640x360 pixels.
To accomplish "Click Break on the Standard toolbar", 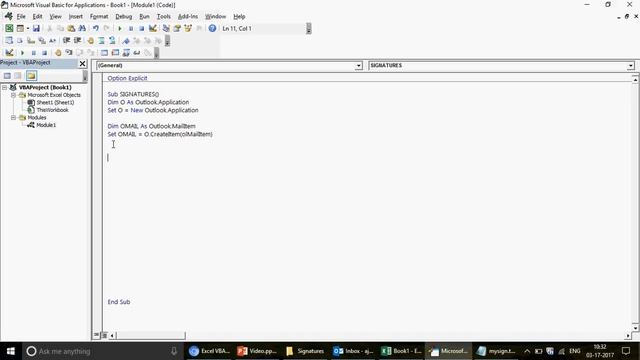I will tap(131, 28).
